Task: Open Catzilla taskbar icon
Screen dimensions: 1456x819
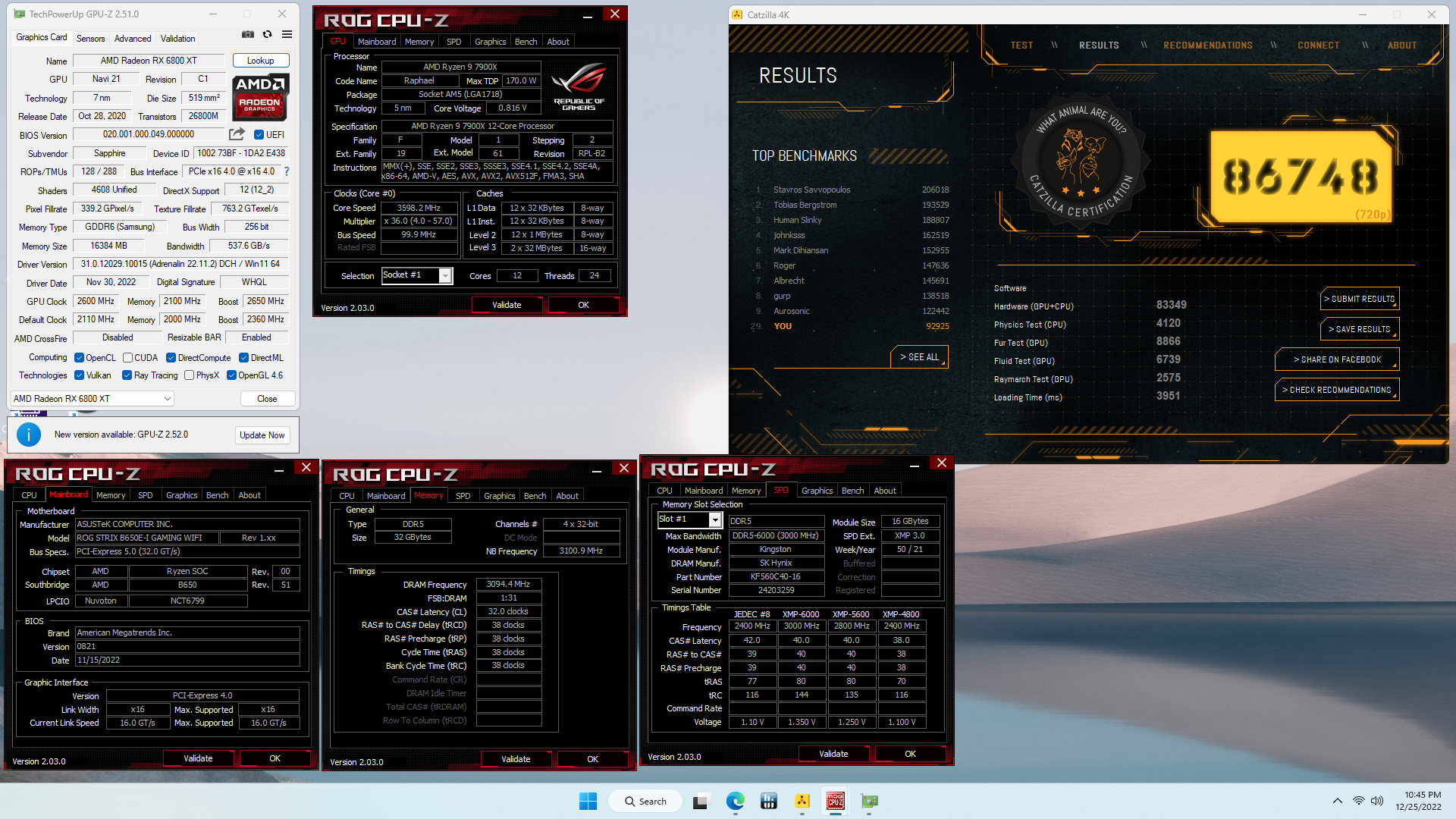Action: click(802, 801)
